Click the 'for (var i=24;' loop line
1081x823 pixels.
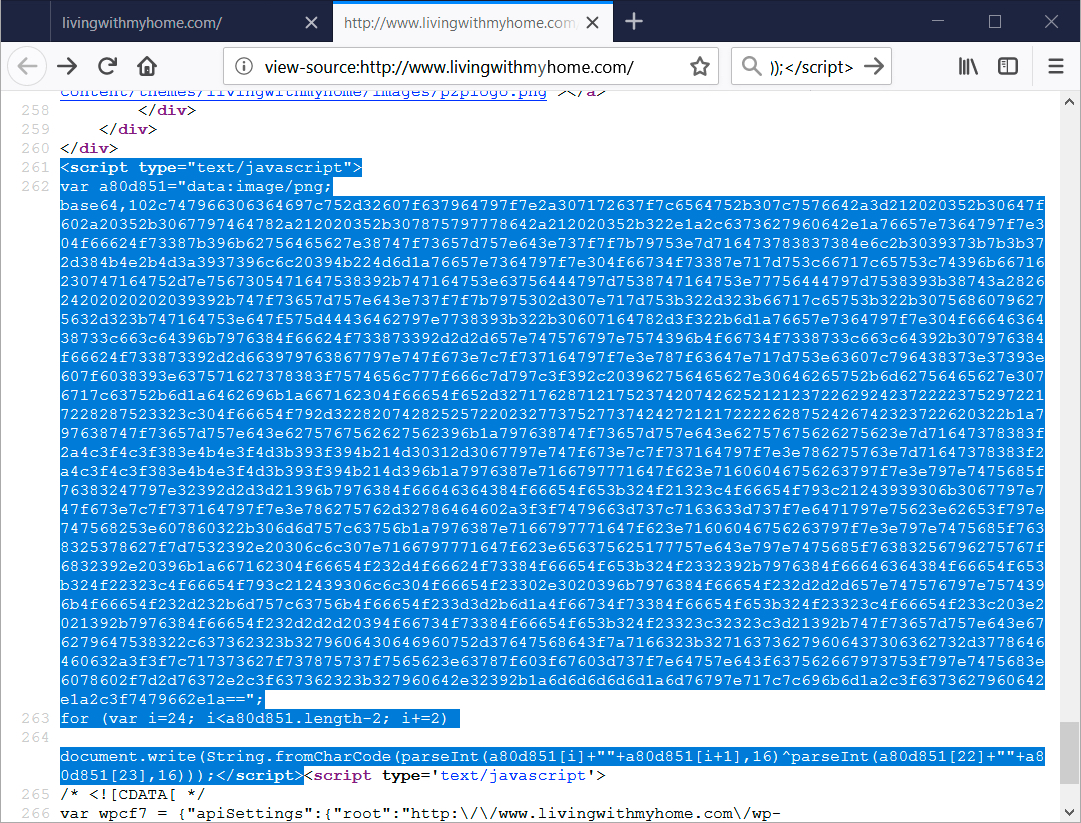point(259,719)
